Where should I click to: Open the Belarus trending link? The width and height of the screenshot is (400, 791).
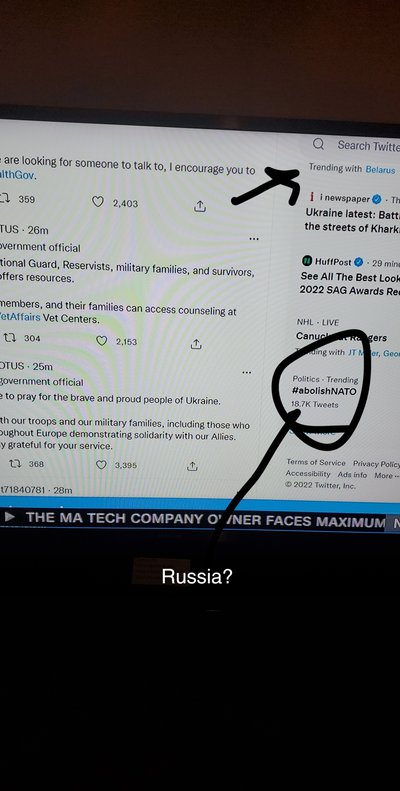380,170
